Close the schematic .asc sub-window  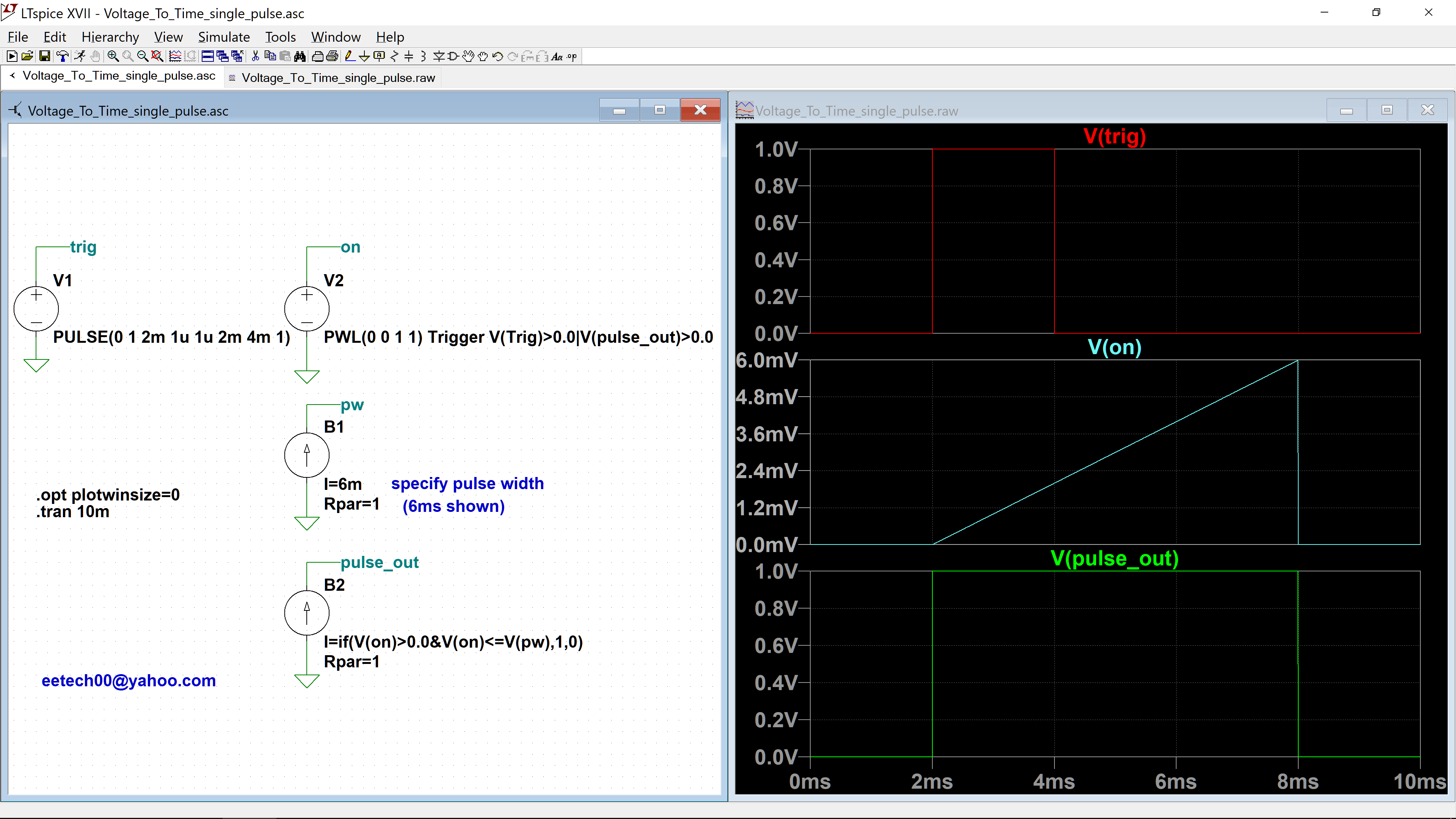tap(700, 110)
